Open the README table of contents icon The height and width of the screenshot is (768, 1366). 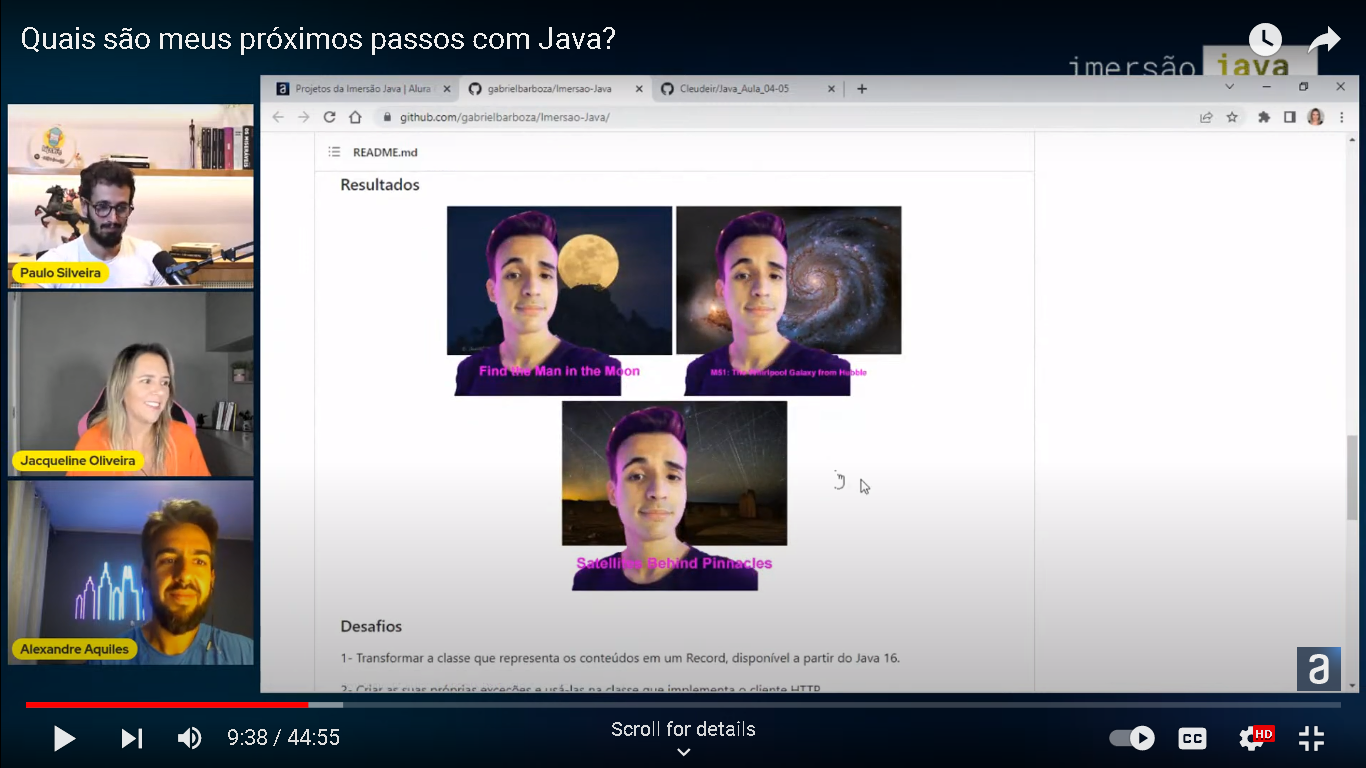(x=334, y=152)
